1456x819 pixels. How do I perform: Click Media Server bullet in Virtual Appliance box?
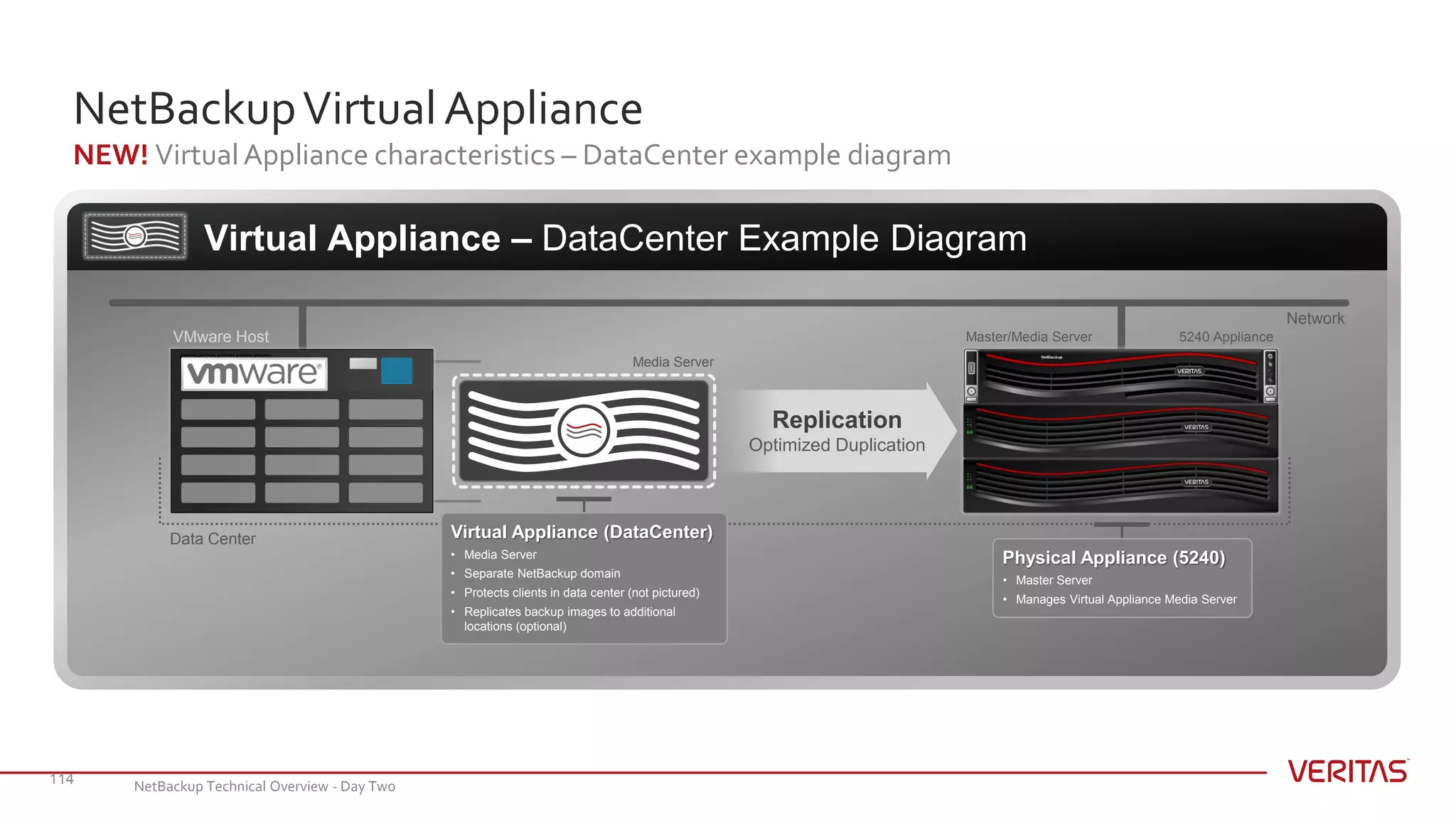[x=500, y=555]
